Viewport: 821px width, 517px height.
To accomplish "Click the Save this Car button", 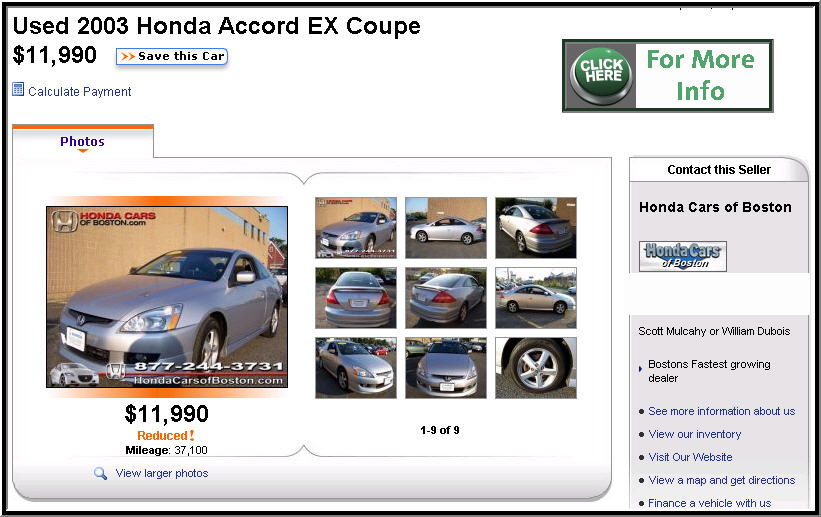I will pos(172,57).
